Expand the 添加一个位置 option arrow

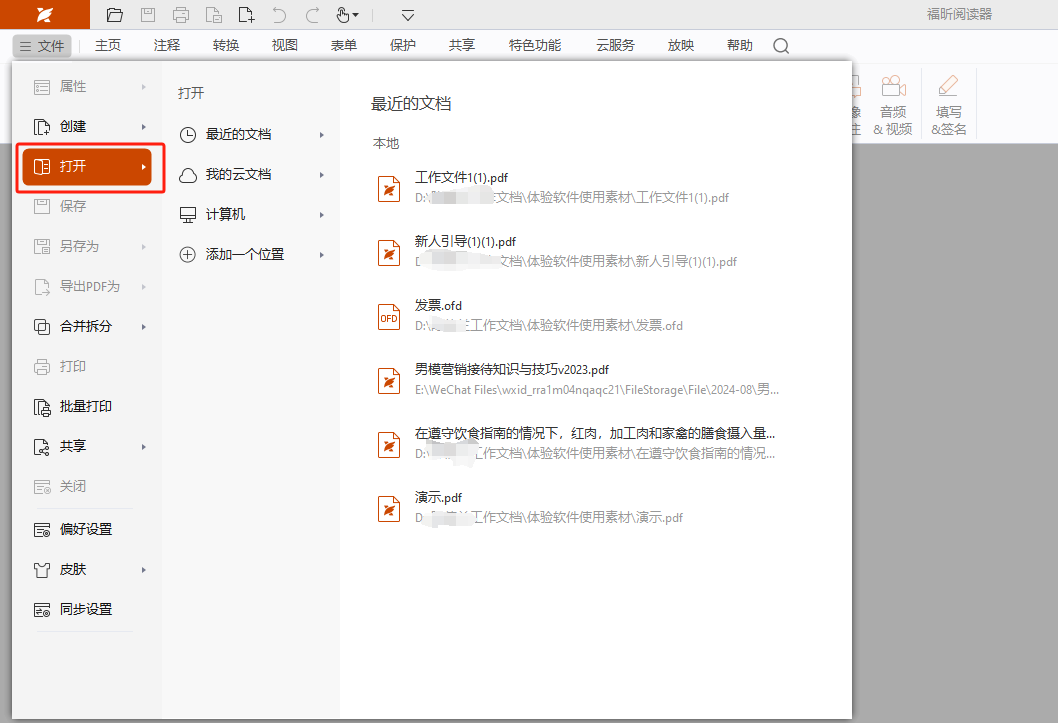pyautogui.click(x=322, y=255)
